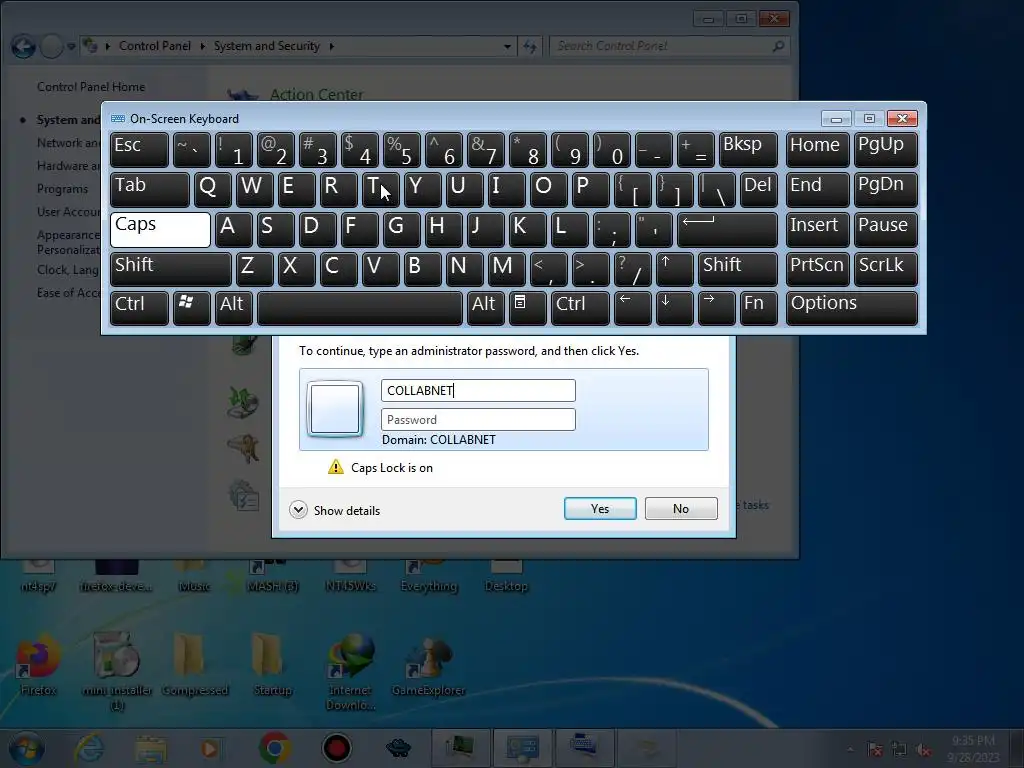Tap the Bksp key
Image resolution: width=1024 pixels, height=768 pixels.
tap(748, 150)
